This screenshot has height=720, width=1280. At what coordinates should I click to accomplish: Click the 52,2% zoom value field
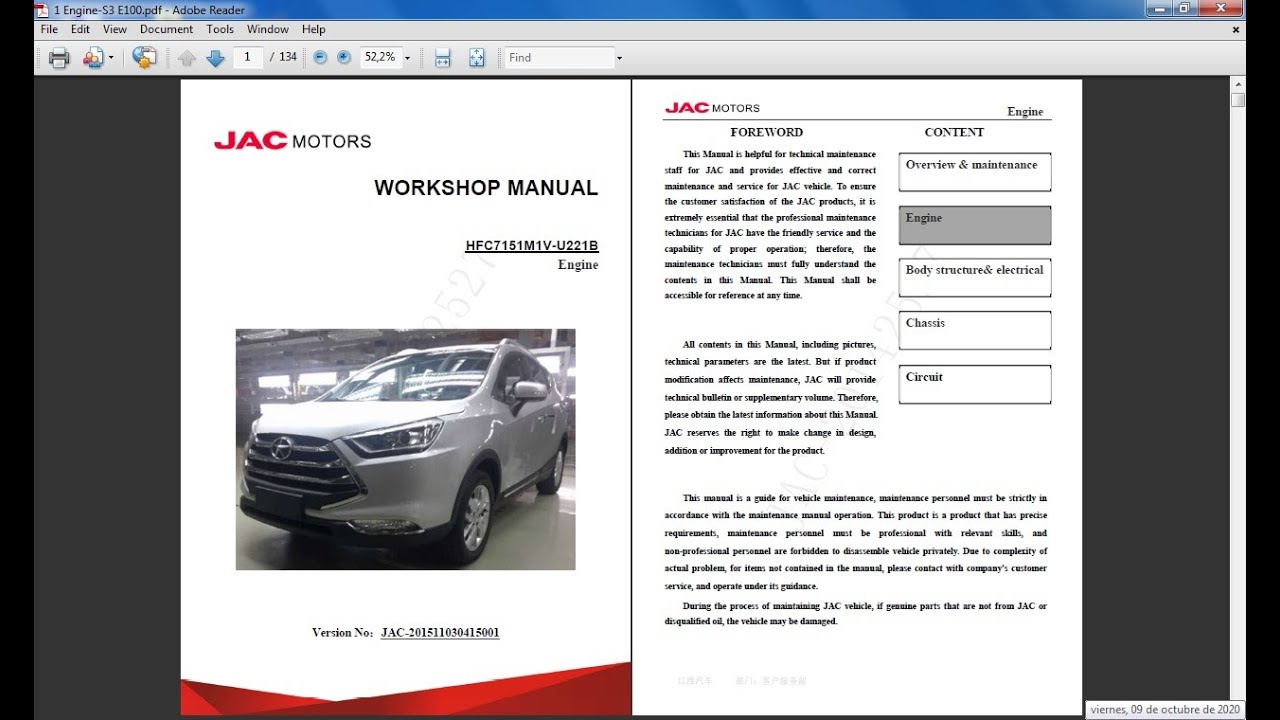pos(379,57)
